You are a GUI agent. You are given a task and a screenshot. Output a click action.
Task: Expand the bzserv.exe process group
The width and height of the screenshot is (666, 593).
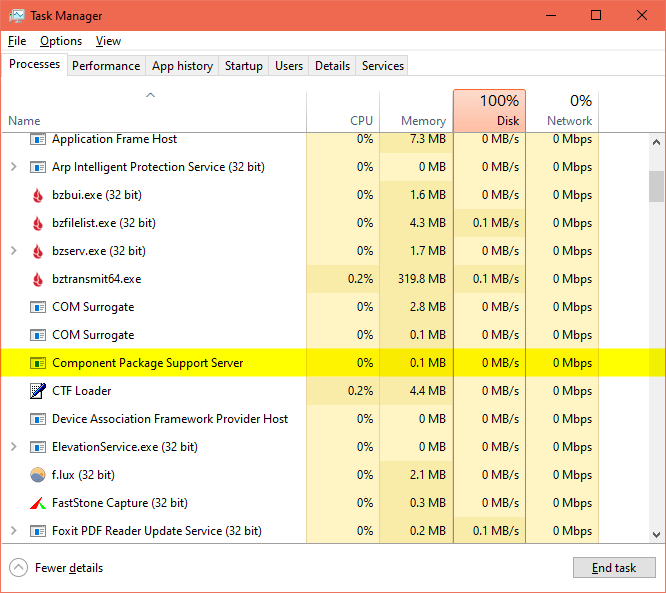(x=14, y=251)
